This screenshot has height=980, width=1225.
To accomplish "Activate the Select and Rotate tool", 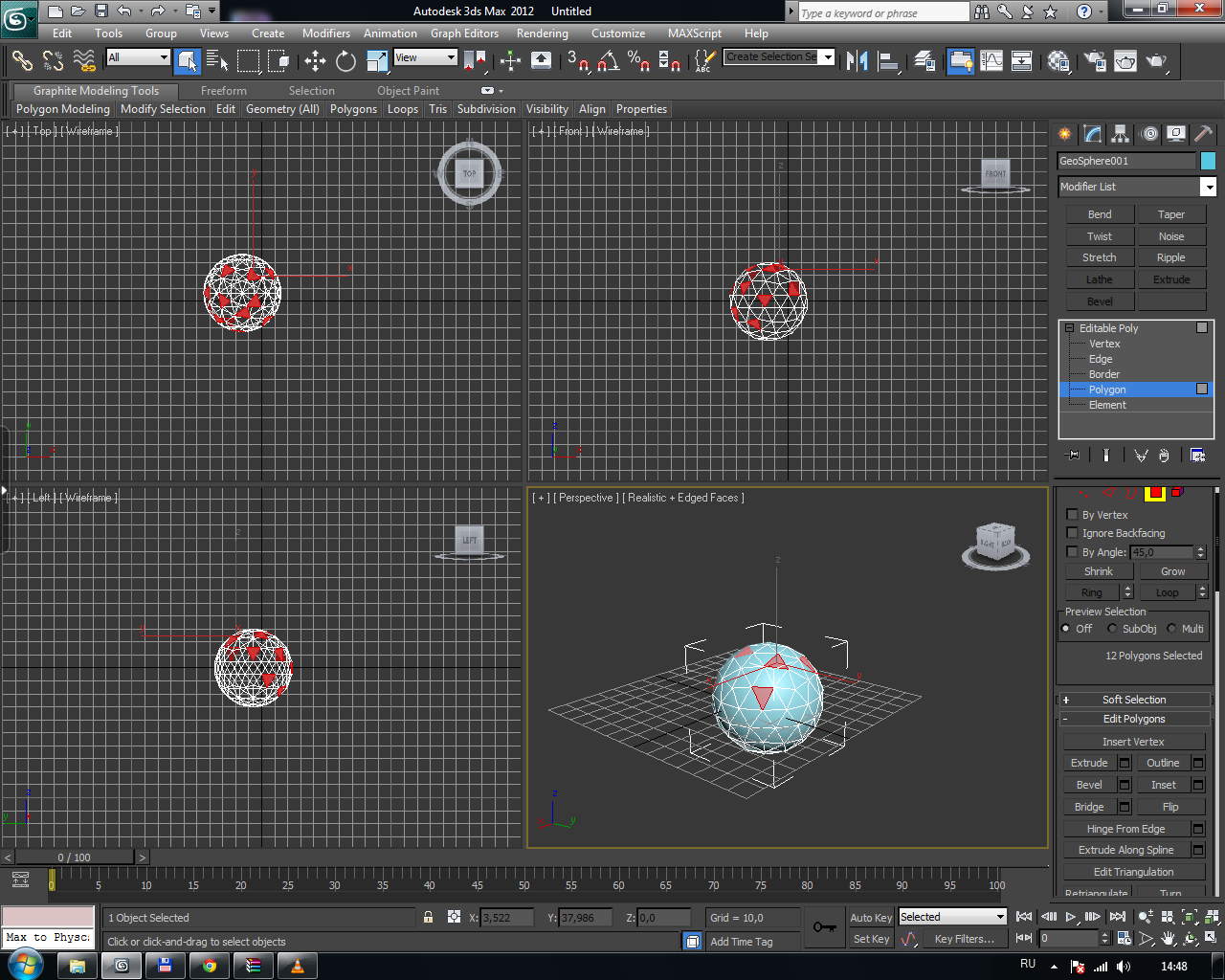I will pyautogui.click(x=345, y=61).
